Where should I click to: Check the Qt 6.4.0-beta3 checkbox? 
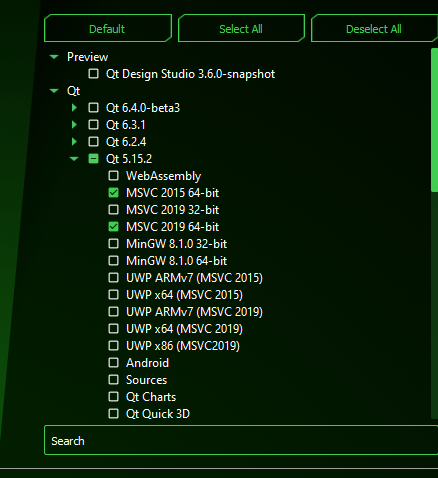[x=93, y=108]
